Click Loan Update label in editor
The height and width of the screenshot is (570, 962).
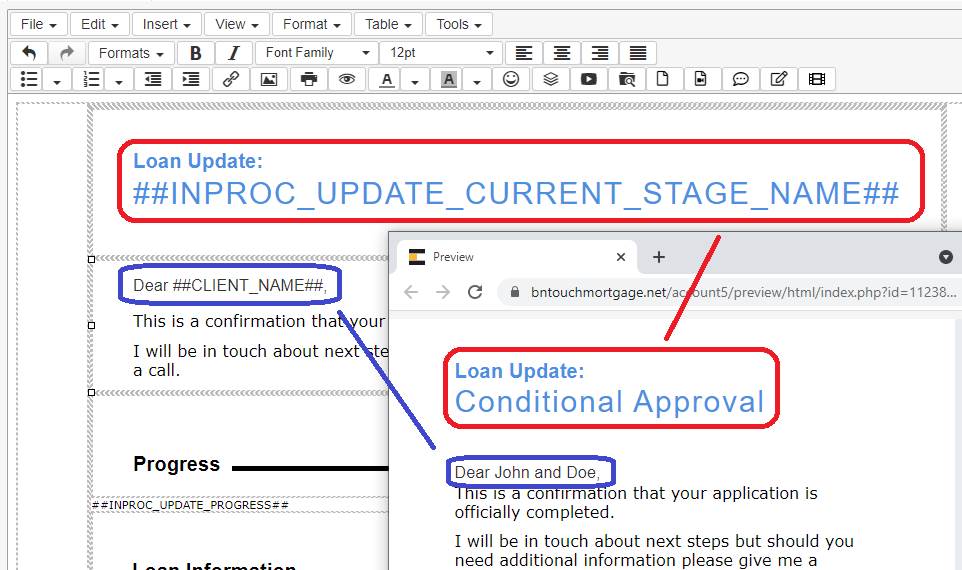click(x=198, y=161)
